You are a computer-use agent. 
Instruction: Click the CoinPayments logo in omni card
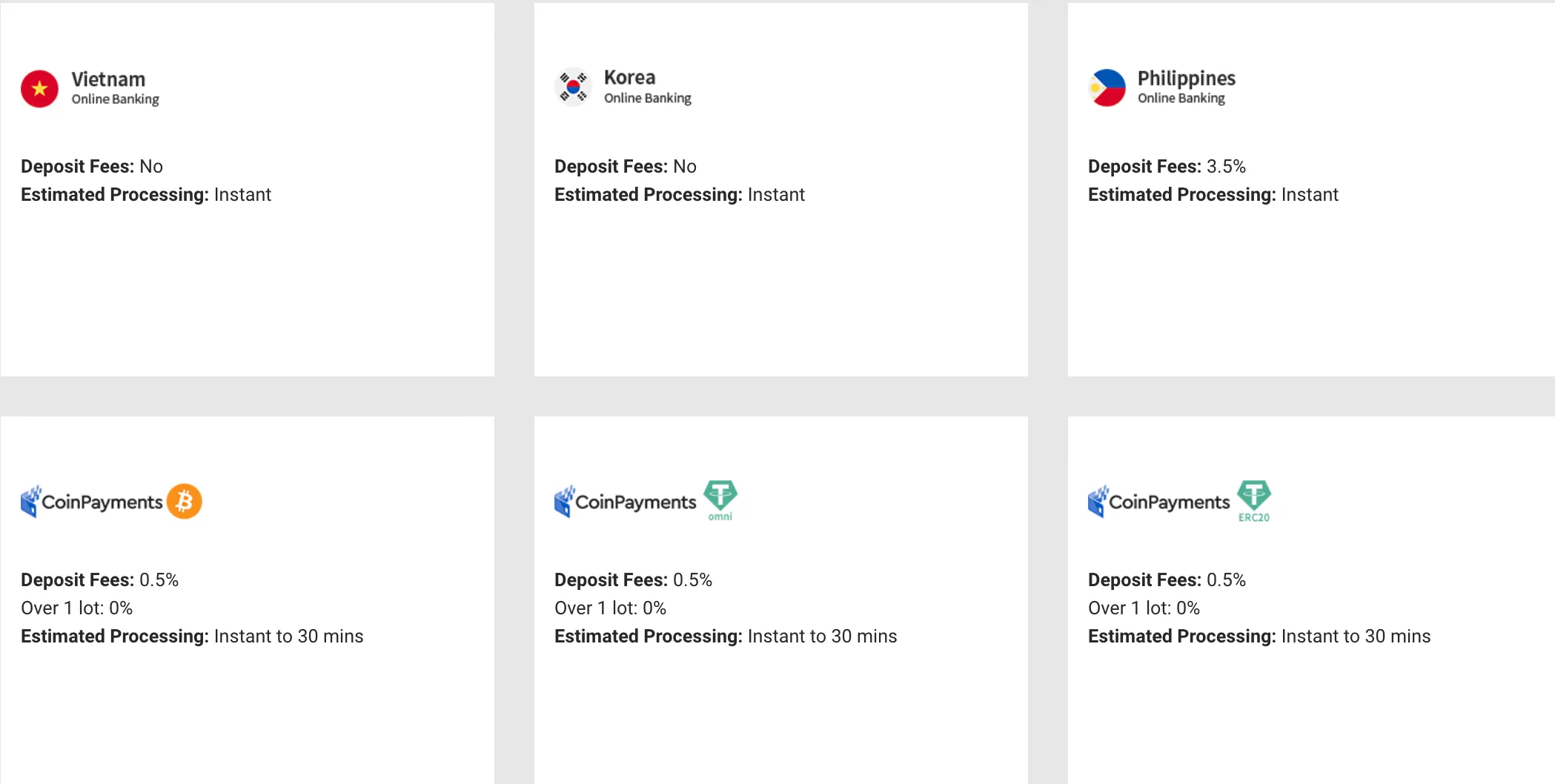(626, 502)
